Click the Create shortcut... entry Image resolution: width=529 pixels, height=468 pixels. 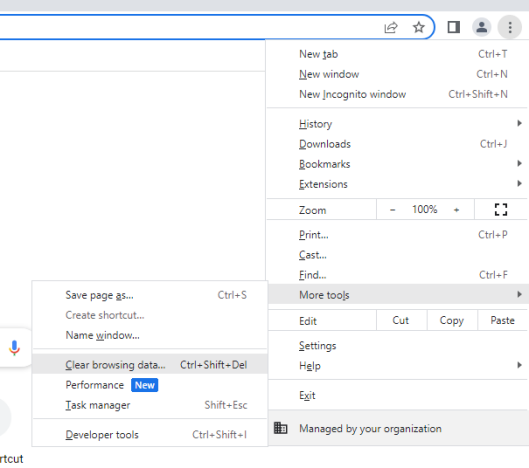(x=150, y=315)
